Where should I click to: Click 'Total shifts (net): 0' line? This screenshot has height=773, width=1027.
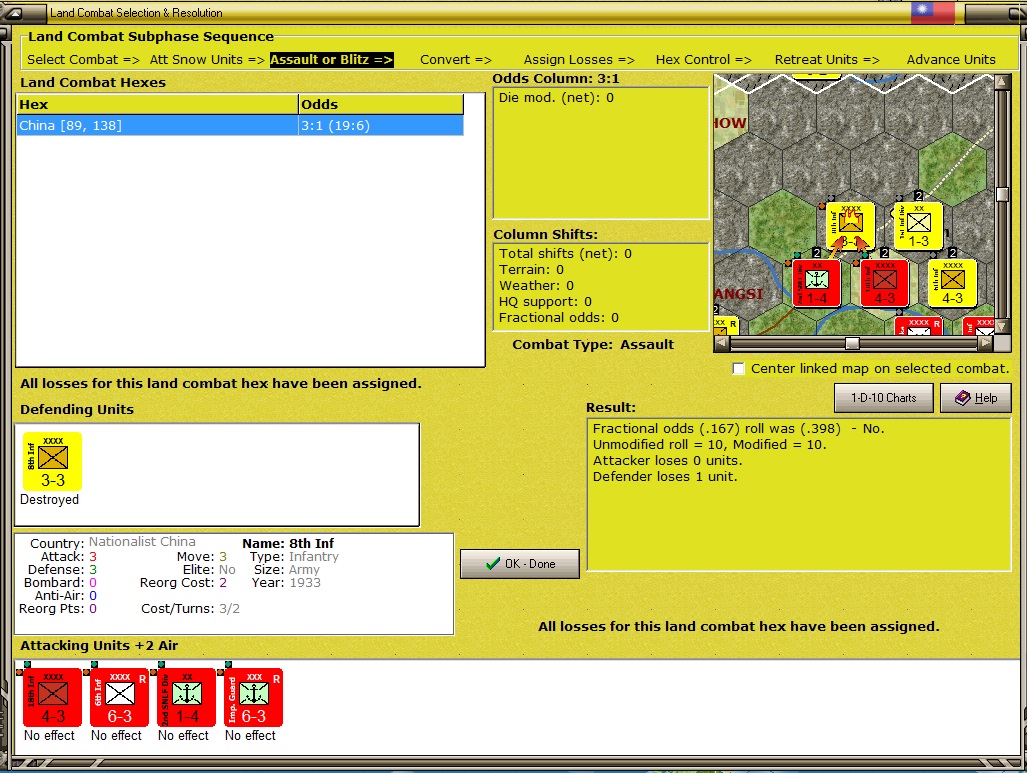click(x=565, y=254)
